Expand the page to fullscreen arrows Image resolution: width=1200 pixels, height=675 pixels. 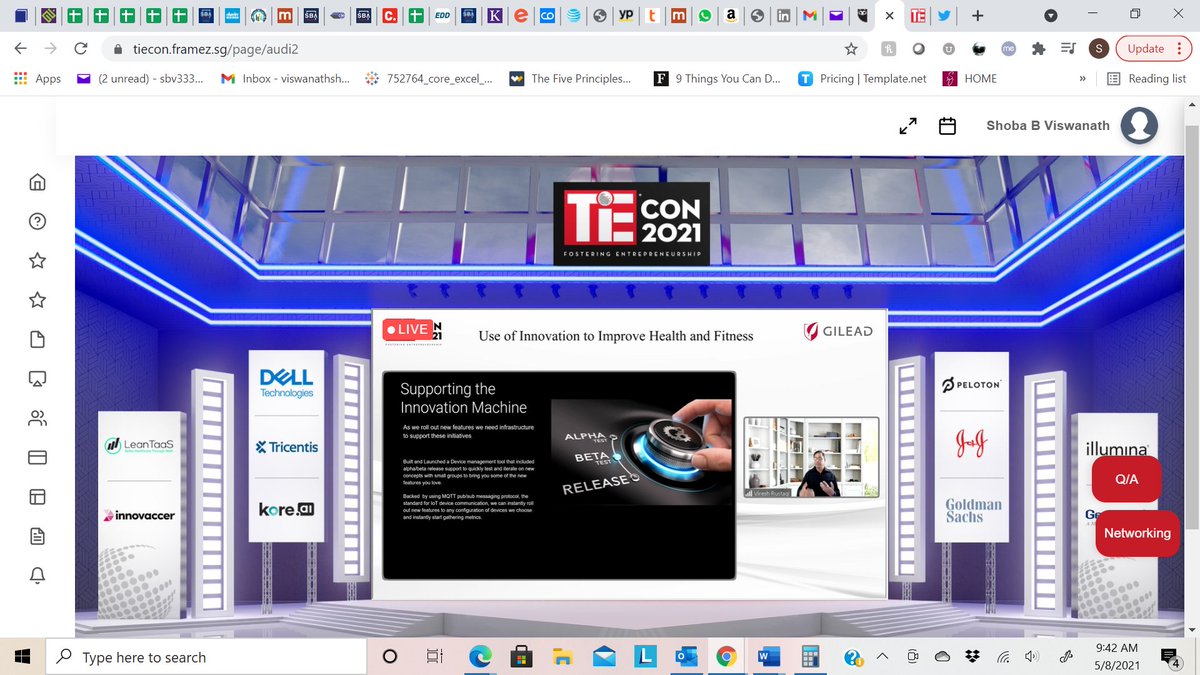click(x=908, y=126)
